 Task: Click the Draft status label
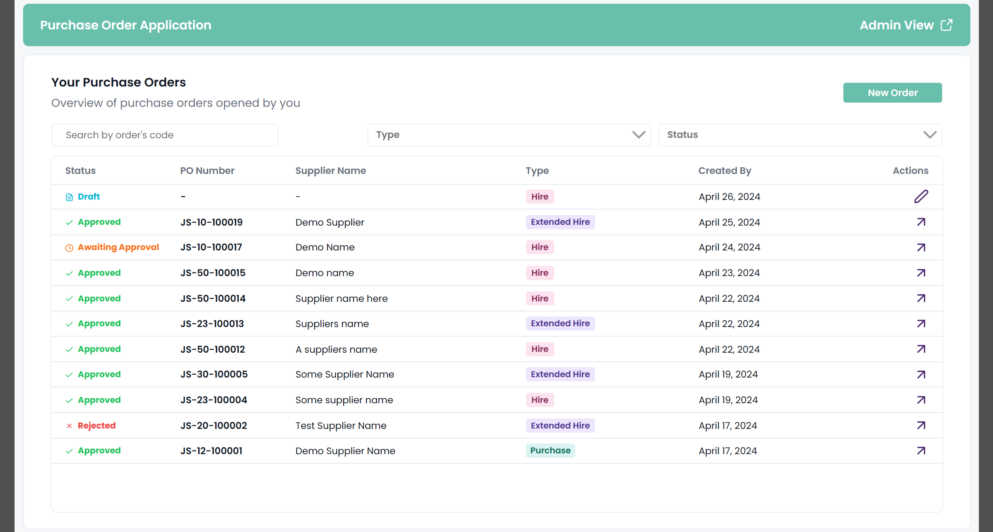click(89, 197)
